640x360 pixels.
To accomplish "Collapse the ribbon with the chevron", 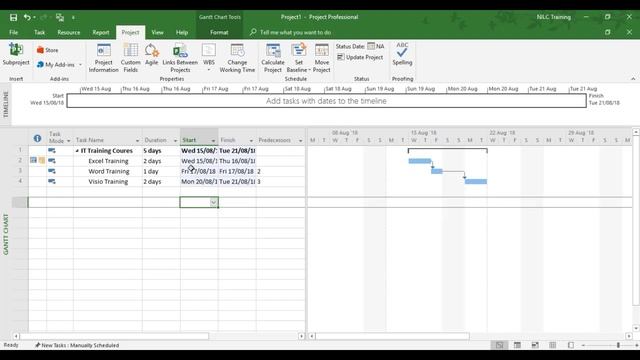I will 633,79.
